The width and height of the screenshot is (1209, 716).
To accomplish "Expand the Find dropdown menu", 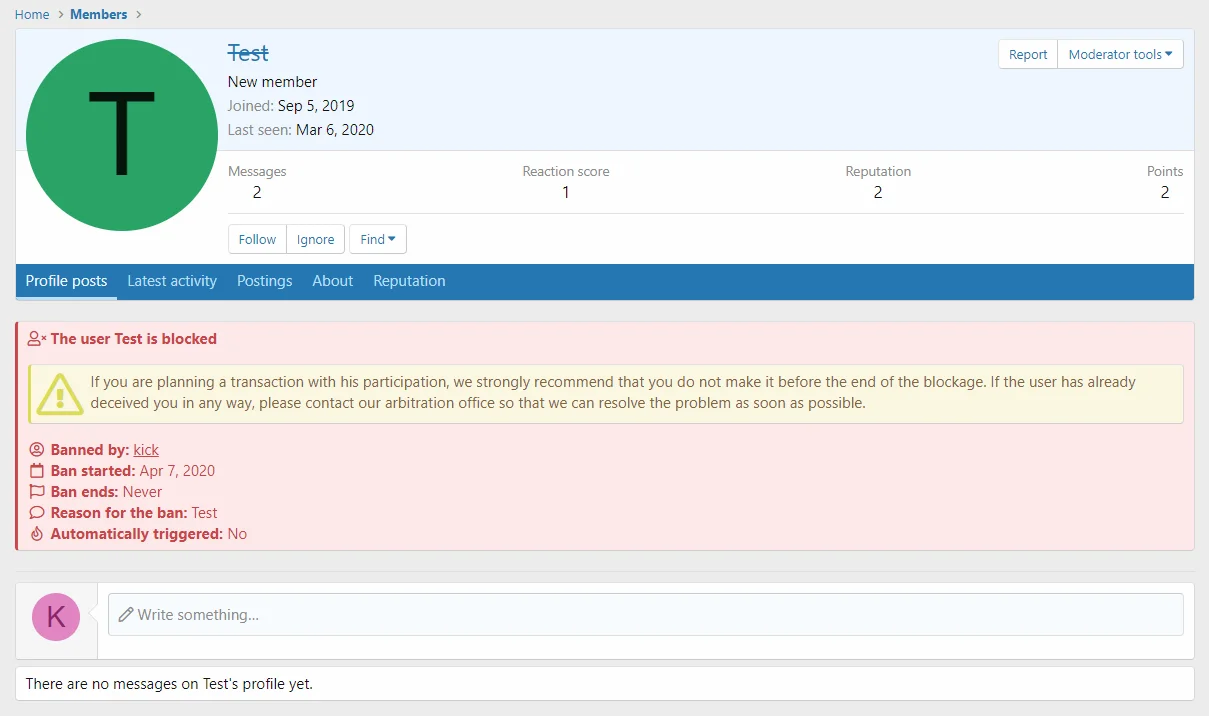I will [x=377, y=240].
